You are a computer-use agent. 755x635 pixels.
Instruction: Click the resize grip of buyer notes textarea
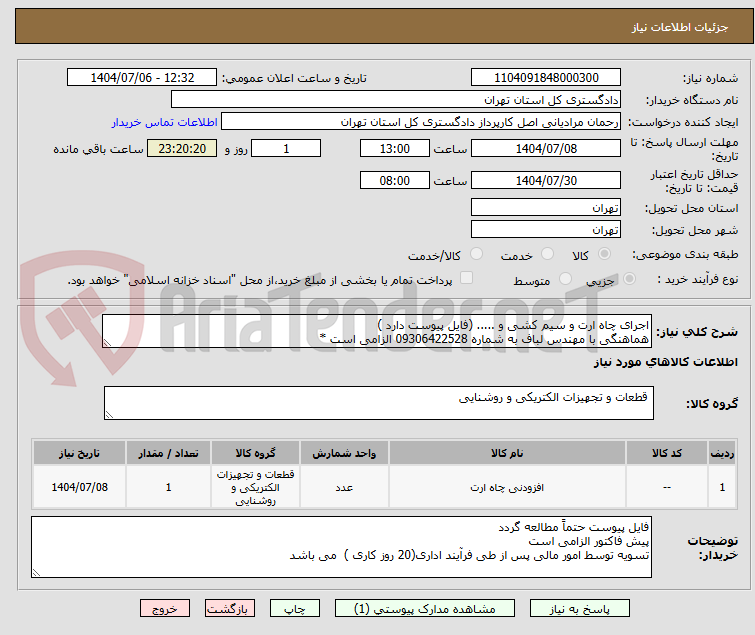coord(36,572)
